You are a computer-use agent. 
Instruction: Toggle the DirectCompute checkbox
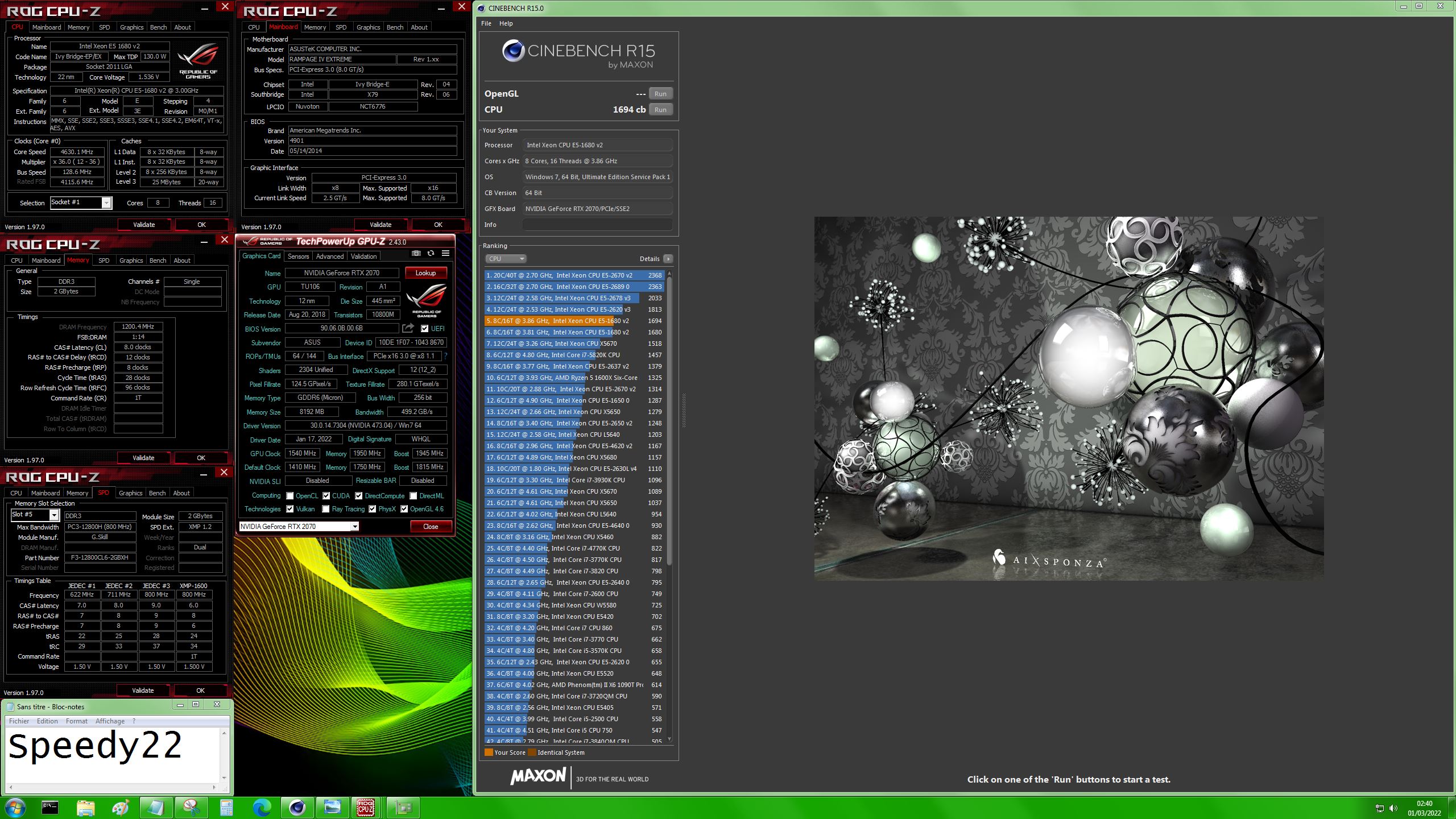pos(359,495)
